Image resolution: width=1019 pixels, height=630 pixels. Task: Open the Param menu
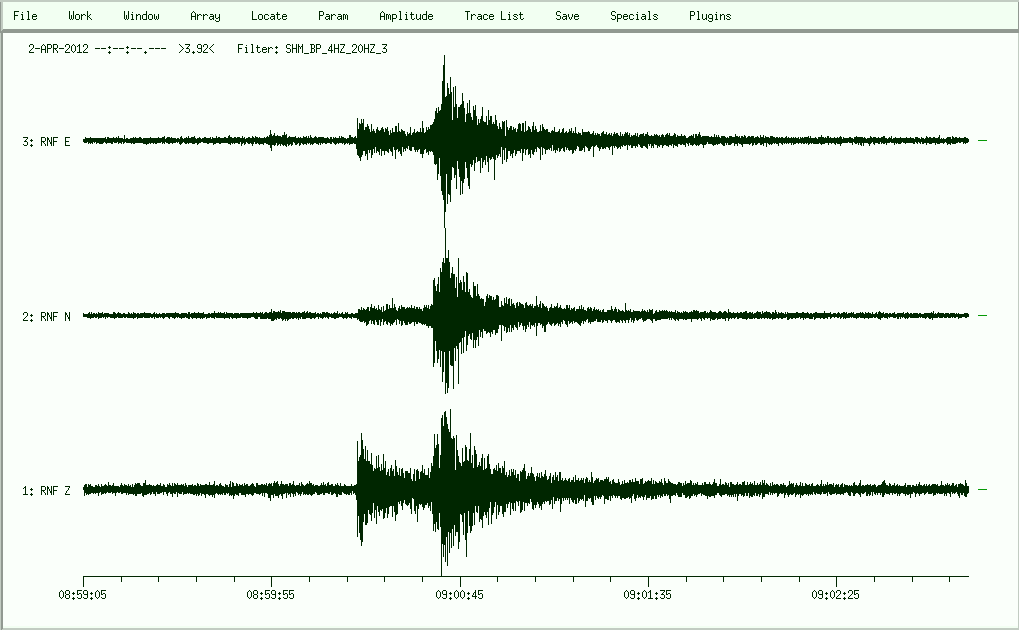tap(333, 16)
